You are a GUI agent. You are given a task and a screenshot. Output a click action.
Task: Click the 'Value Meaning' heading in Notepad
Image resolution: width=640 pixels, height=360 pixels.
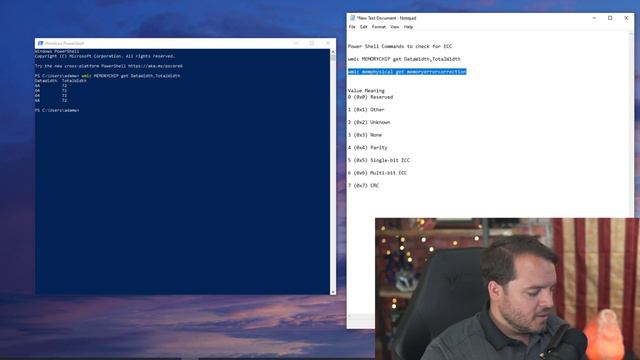click(366, 91)
